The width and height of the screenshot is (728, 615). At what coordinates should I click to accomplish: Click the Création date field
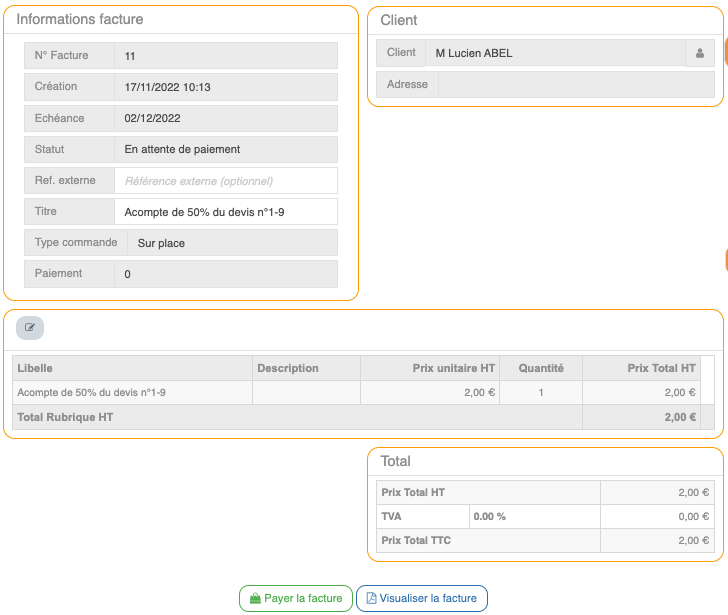tap(226, 87)
